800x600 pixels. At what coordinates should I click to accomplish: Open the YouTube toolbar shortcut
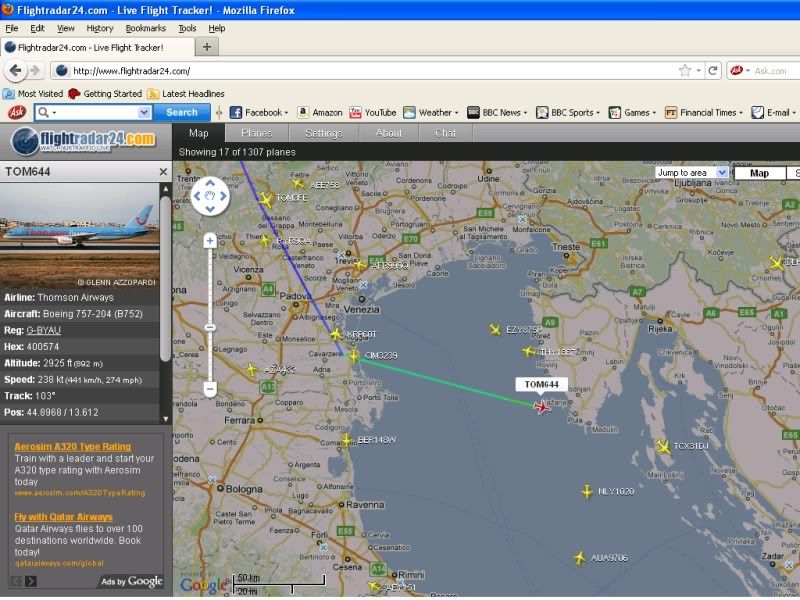coord(373,113)
